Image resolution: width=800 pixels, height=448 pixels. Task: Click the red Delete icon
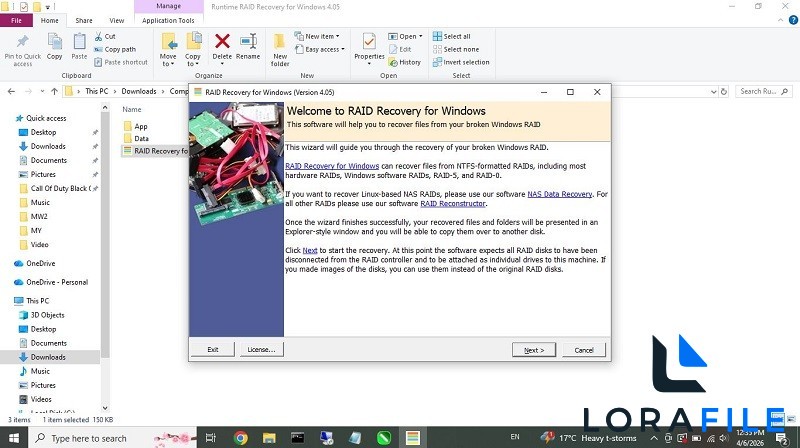[x=222, y=41]
